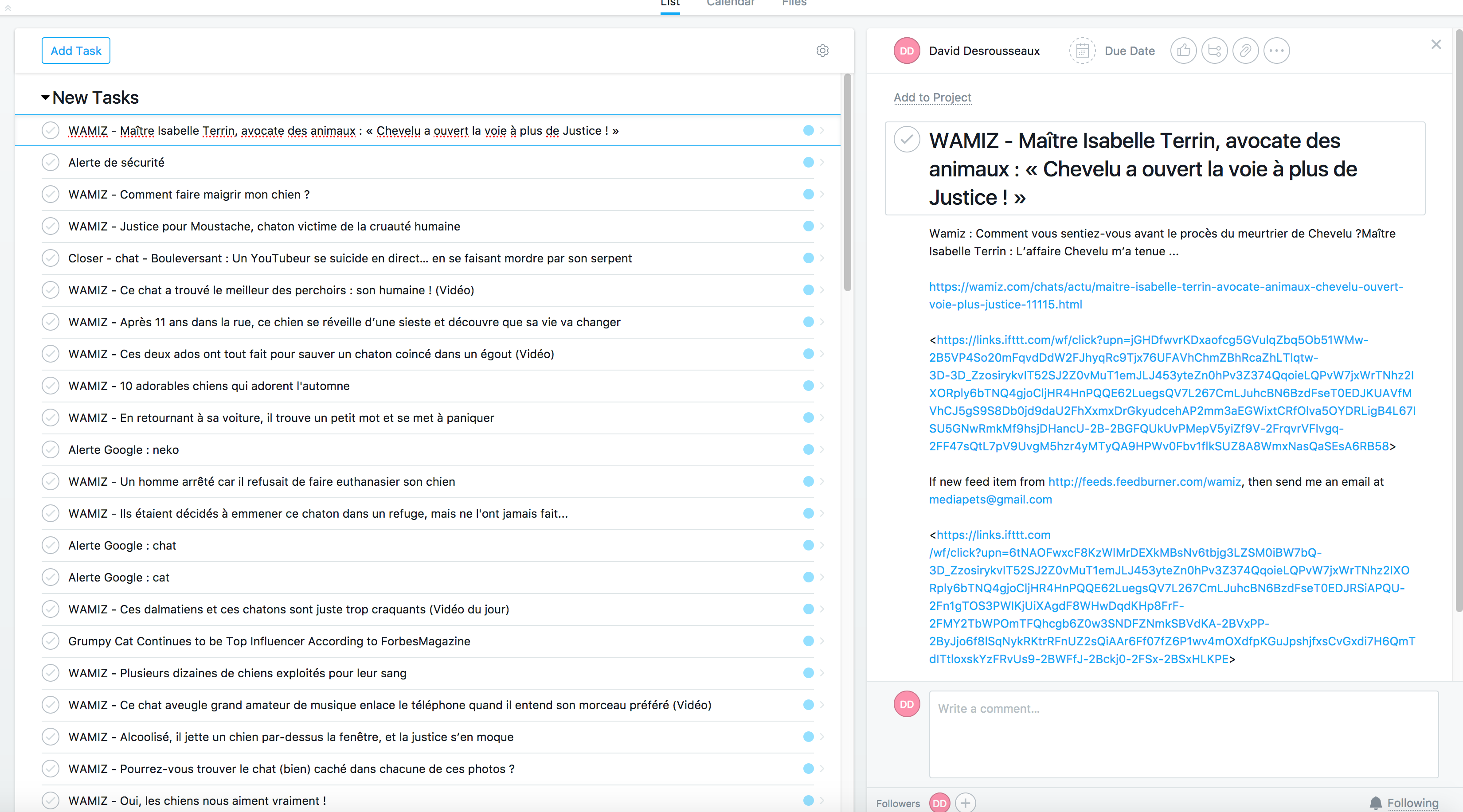Open details arrow for 10 adorables chiens row
The height and width of the screenshot is (812, 1463).
(822, 386)
